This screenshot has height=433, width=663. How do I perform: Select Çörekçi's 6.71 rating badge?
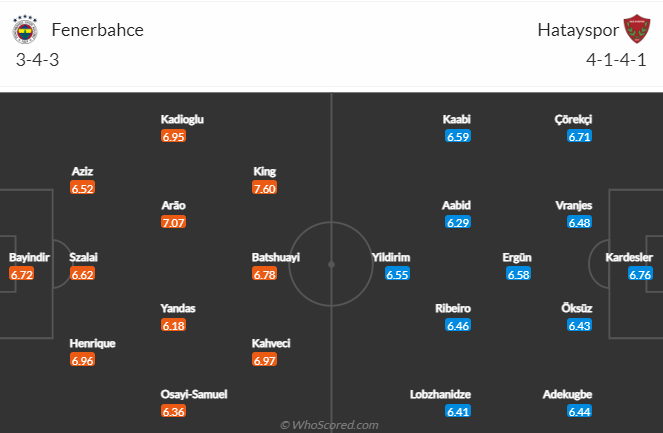(579, 137)
